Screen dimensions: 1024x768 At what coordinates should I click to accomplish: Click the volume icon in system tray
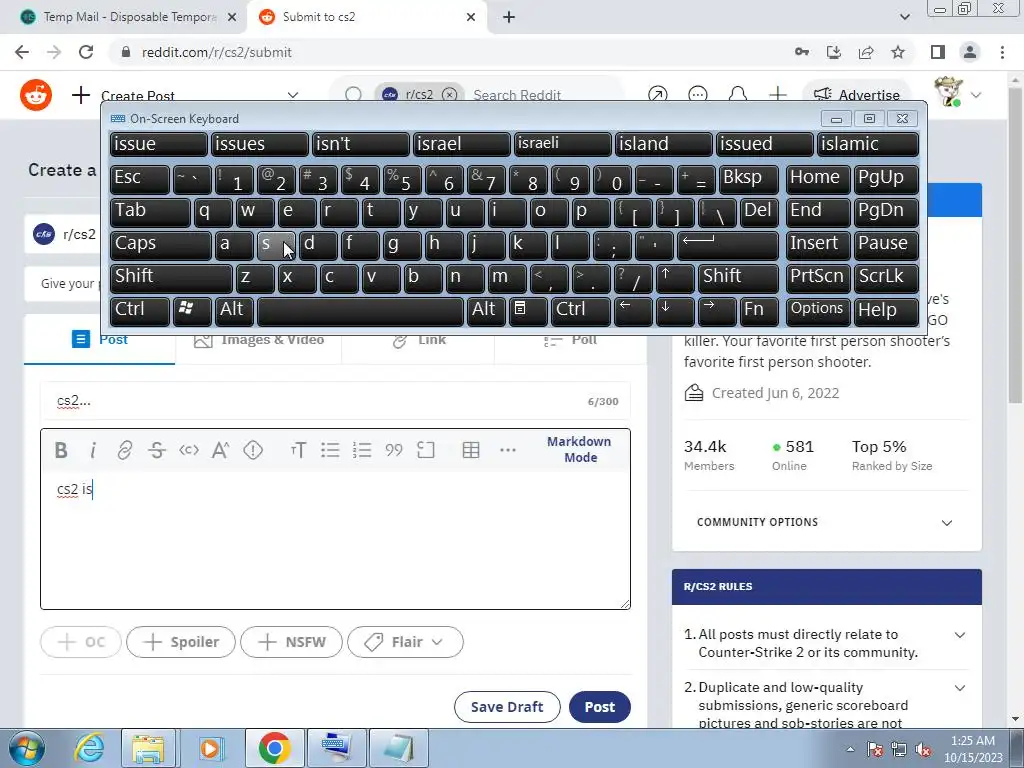[923, 750]
